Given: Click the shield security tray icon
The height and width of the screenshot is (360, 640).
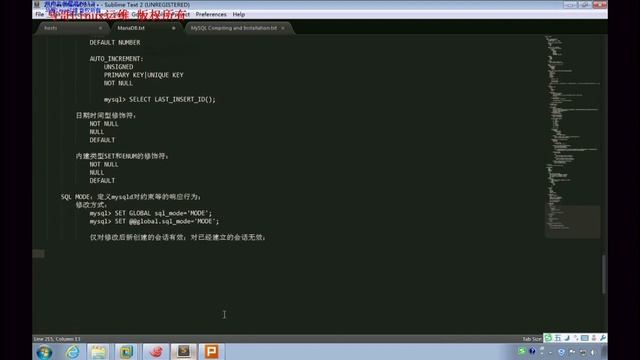Looking at the screenshot, I should (562, 352).
